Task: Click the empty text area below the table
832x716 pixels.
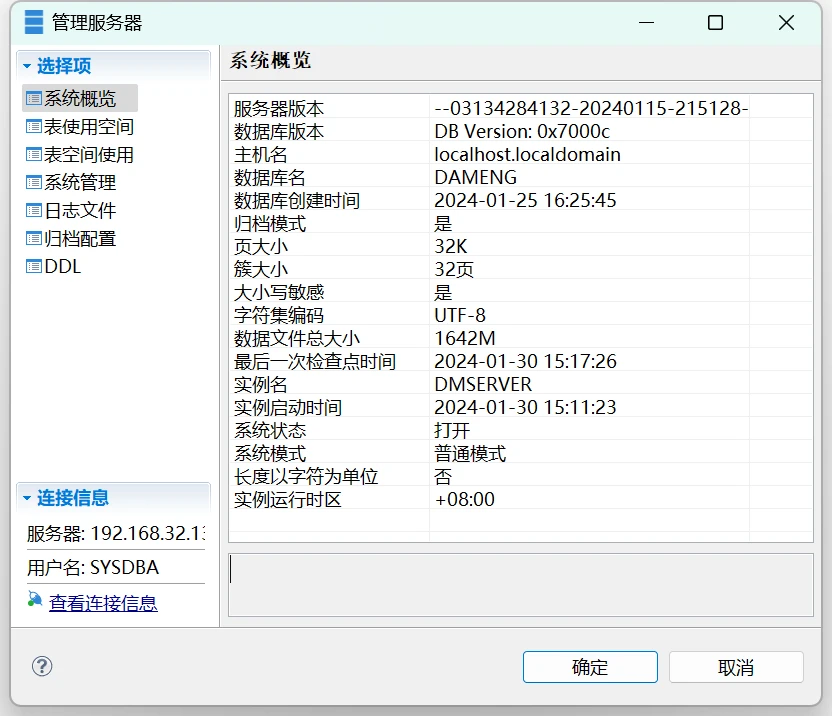Action: tap(520, 583)
